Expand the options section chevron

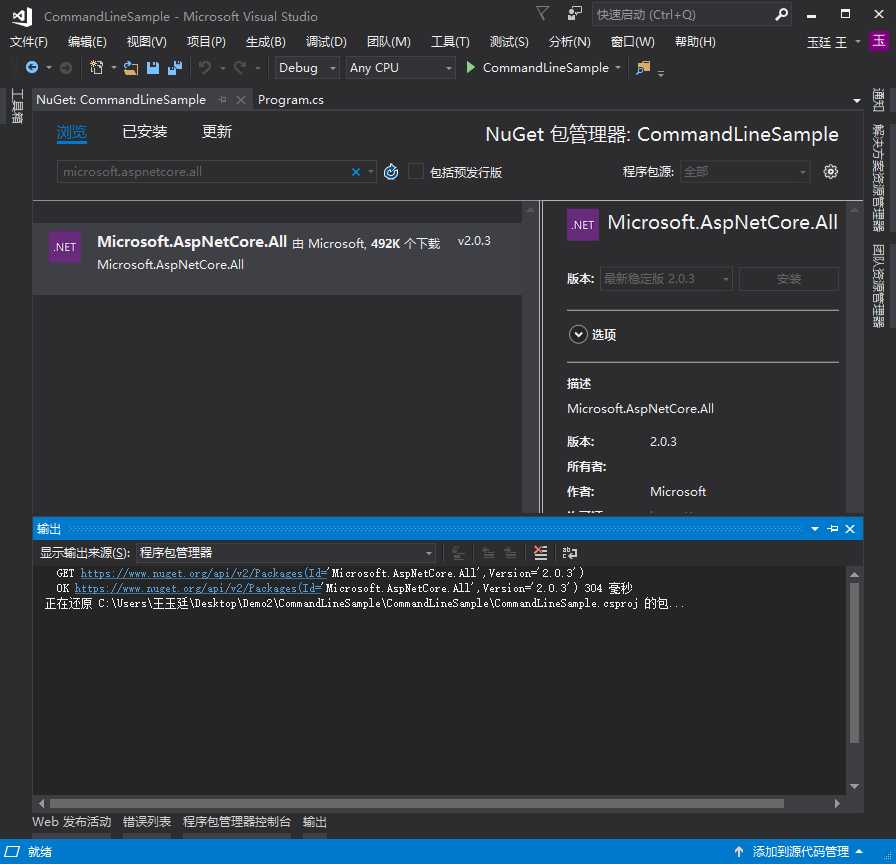(x=578, y=334)
